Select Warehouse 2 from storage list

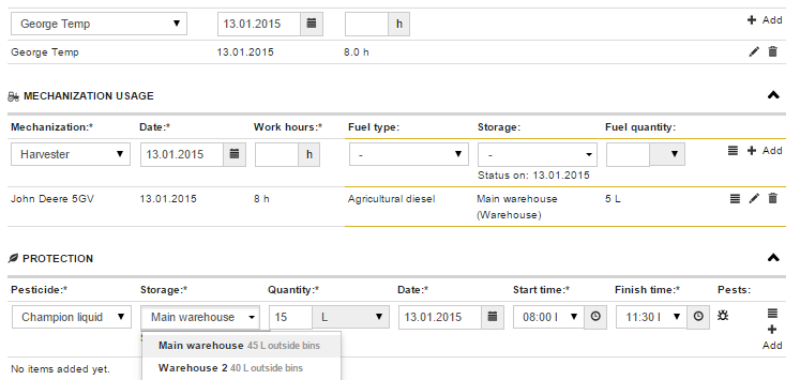tap(241, 368)
